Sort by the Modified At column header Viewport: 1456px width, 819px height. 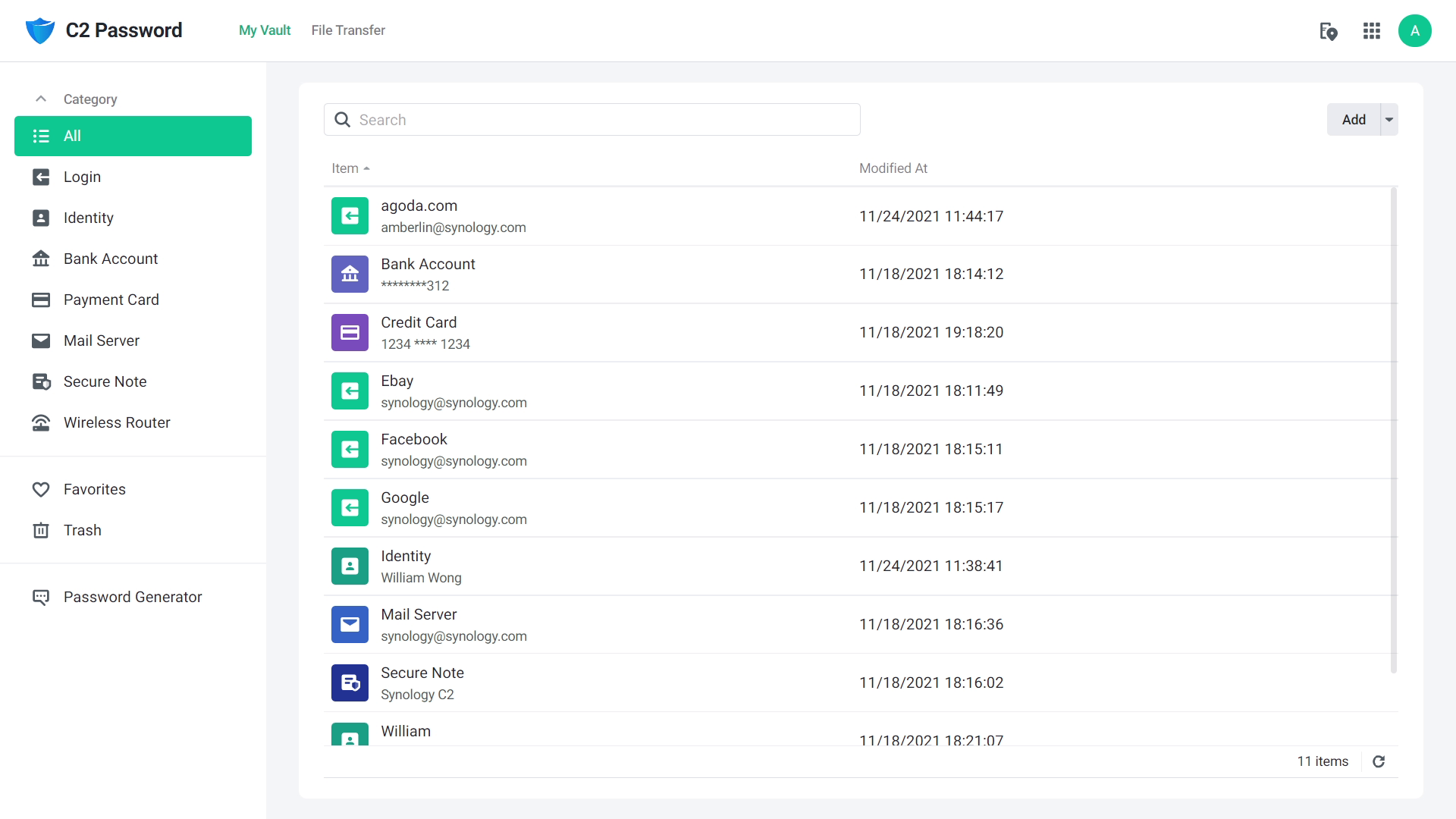click(x=893, y=168)
